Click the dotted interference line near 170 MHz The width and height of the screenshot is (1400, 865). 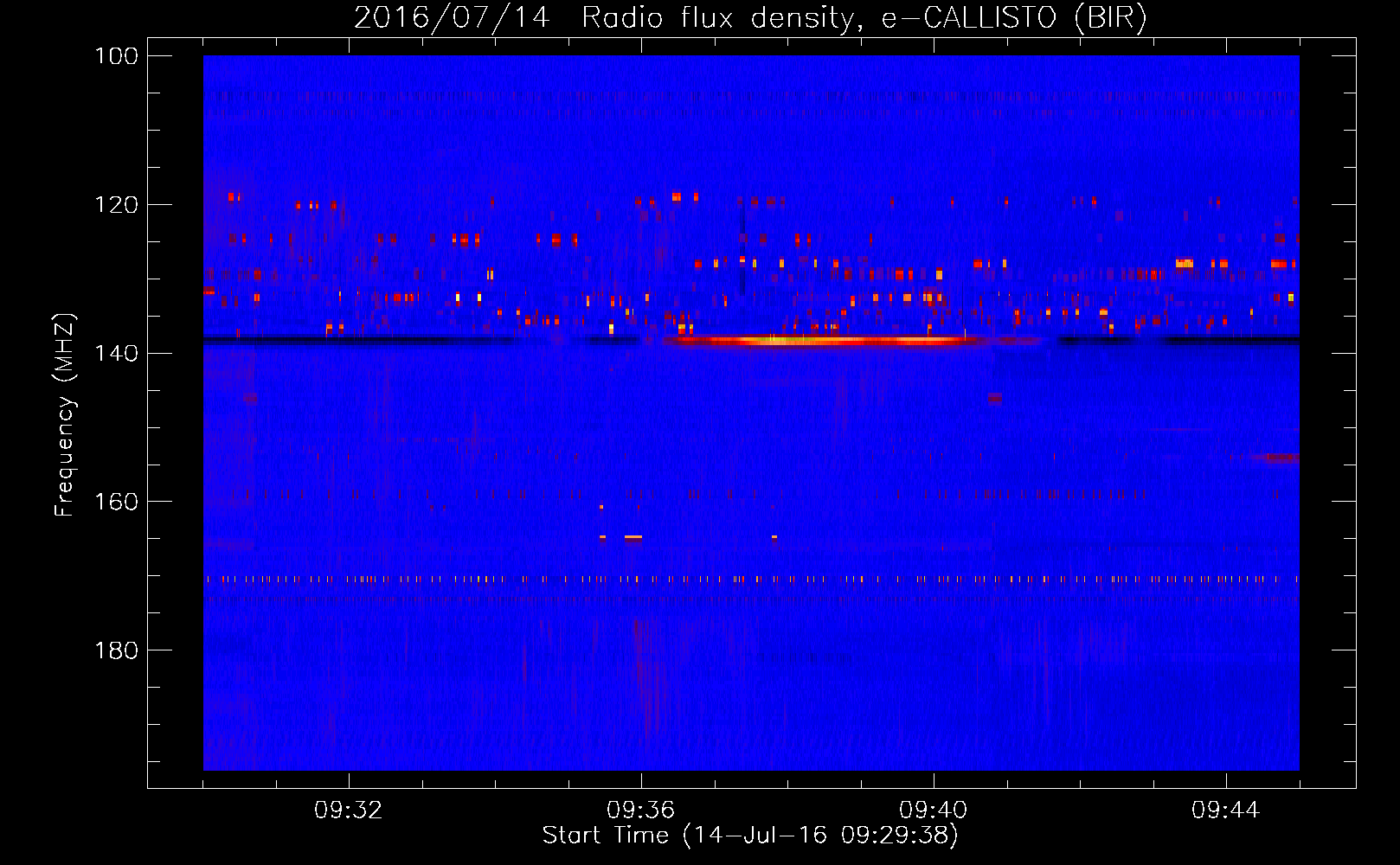[751, 580]
